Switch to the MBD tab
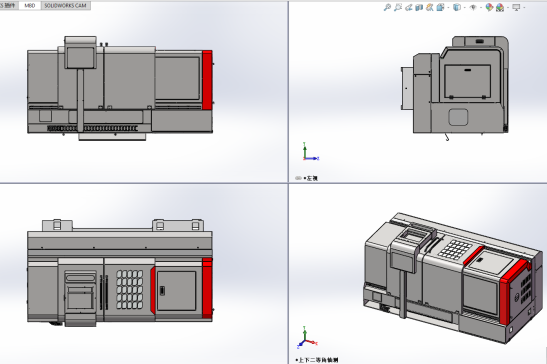 point(30,6)
